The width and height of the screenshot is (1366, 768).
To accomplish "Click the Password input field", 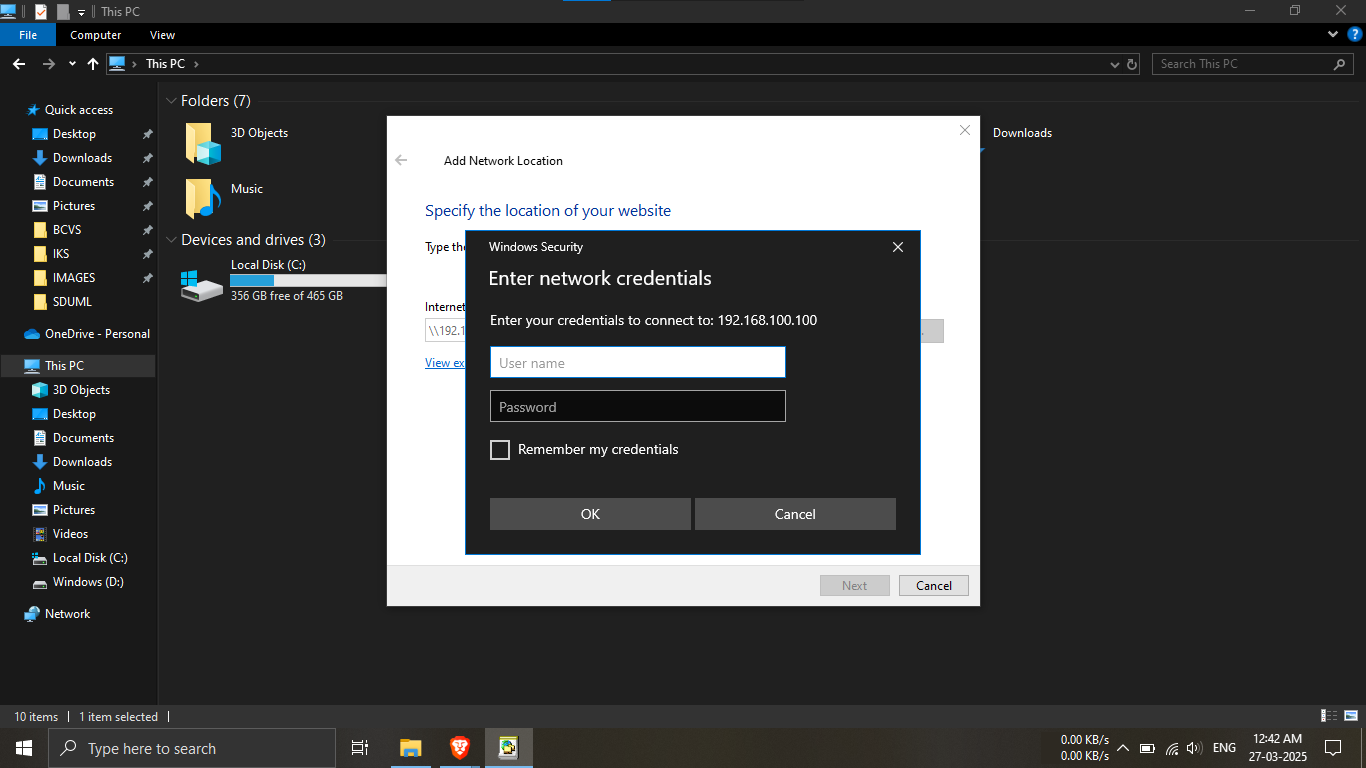I will (637, 407).
